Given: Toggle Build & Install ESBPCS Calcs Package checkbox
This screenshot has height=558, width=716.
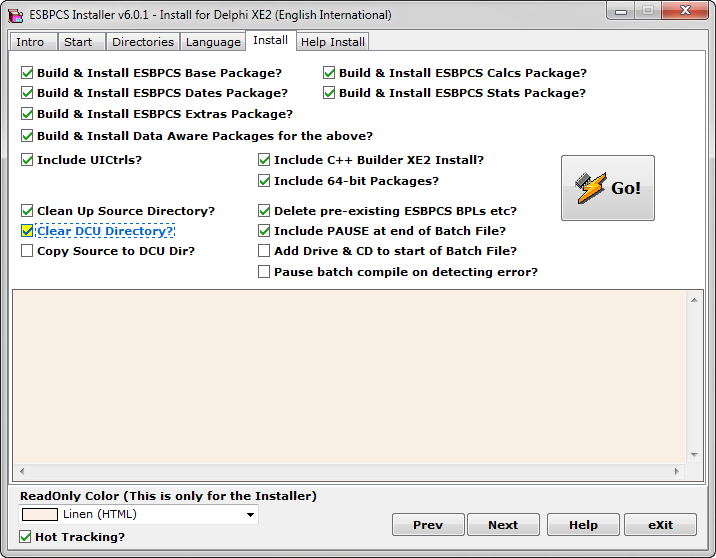Looking at the screenshot, I should pos(329,73).
